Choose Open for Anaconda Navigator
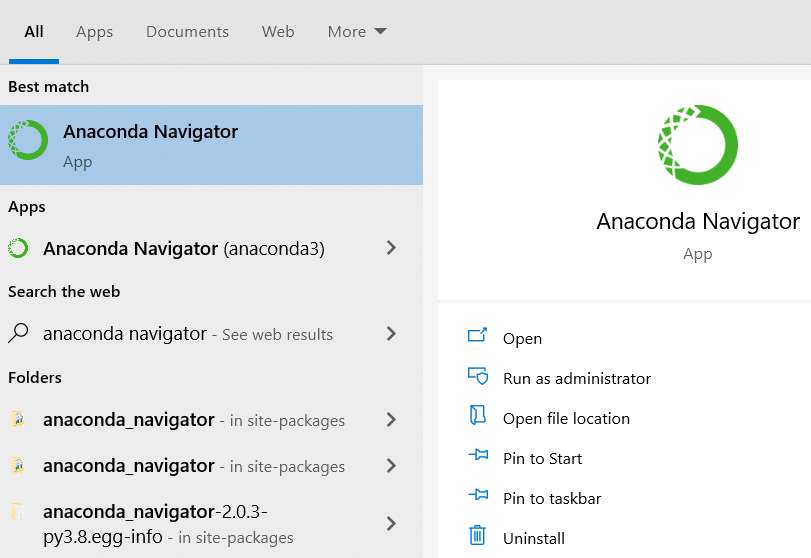 (522, 338)
